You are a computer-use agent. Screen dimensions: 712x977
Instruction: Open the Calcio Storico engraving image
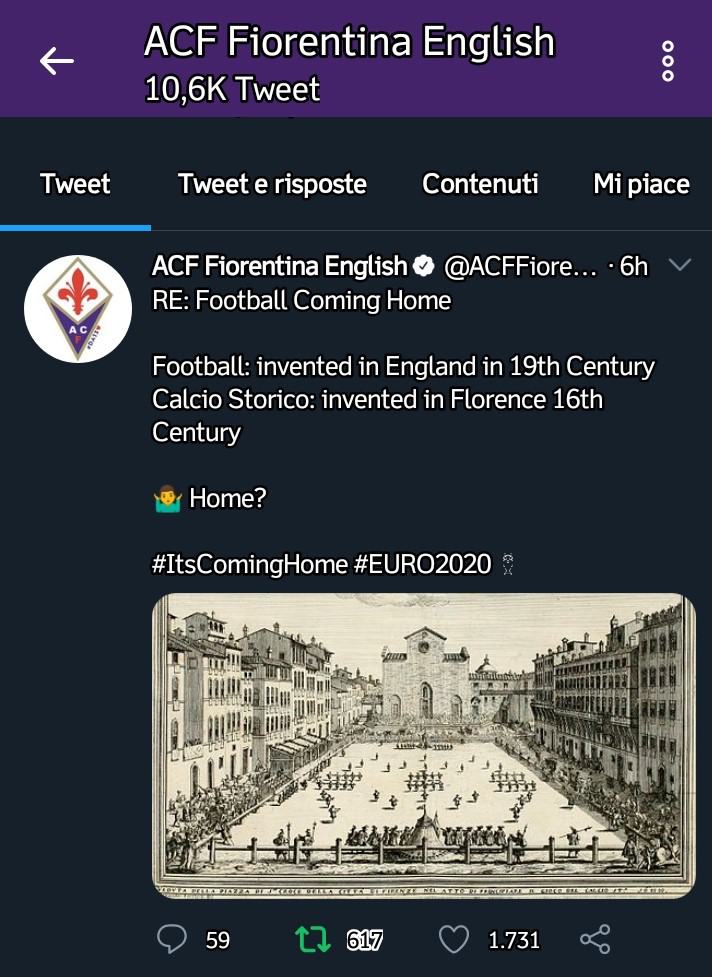click(423, 746)
